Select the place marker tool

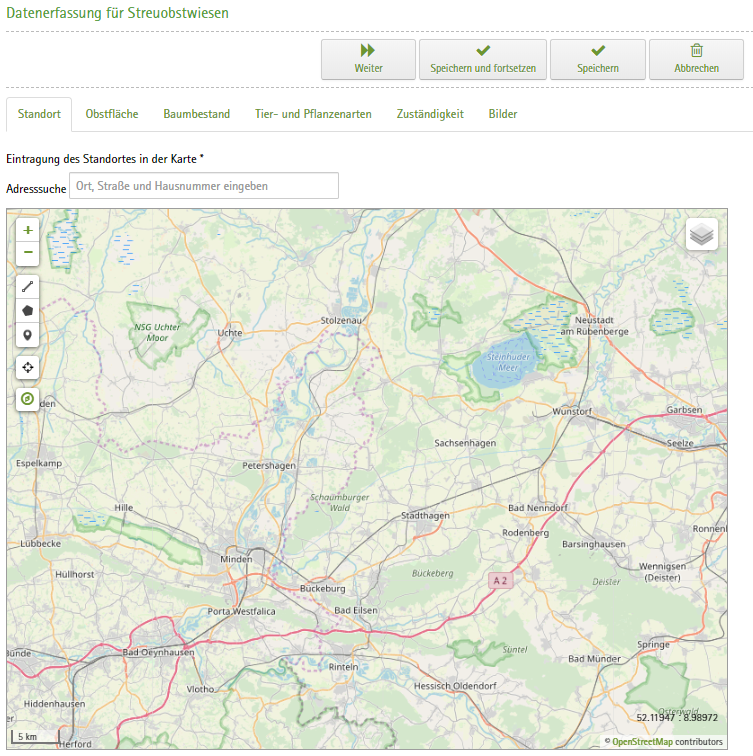(28, 334)
